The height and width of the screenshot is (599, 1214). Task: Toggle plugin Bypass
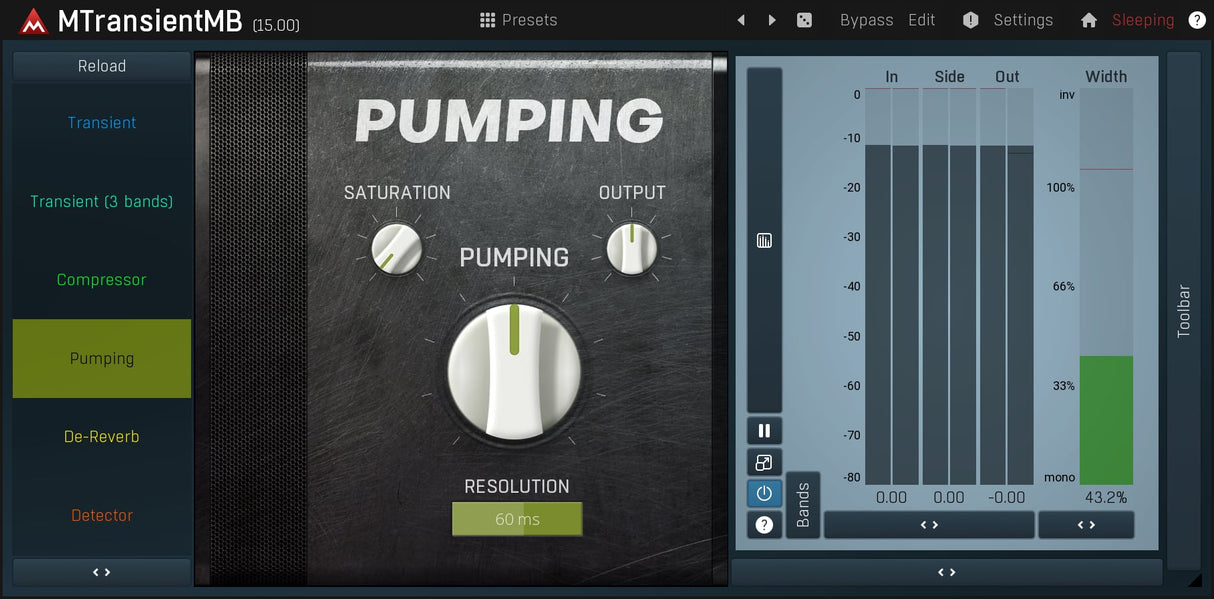[x=866, y=20]
